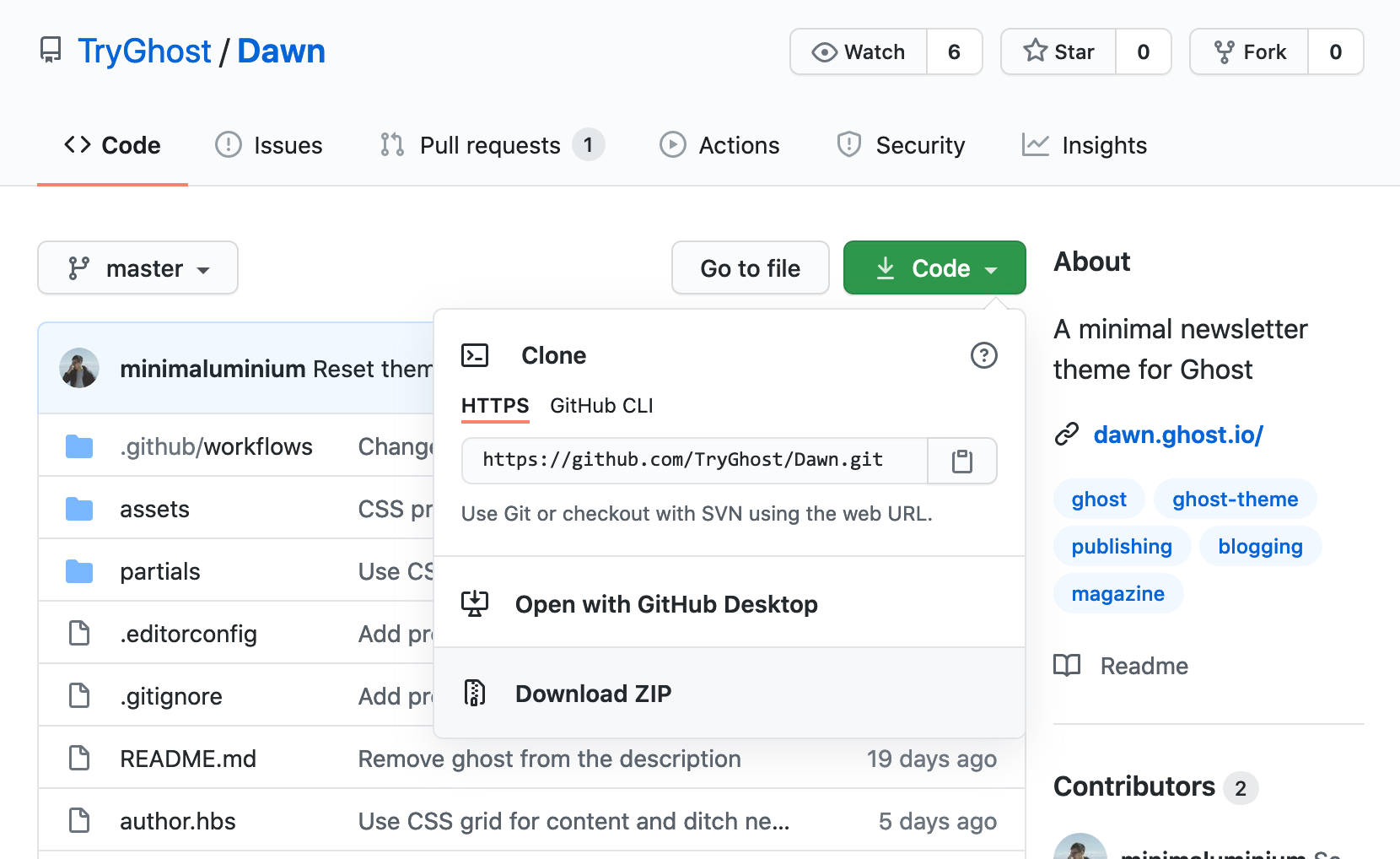Image resolution: width=1400 pixels, height=859 pixels.
Task: Click the Go to file button
Action: click(x=751, y=268)
